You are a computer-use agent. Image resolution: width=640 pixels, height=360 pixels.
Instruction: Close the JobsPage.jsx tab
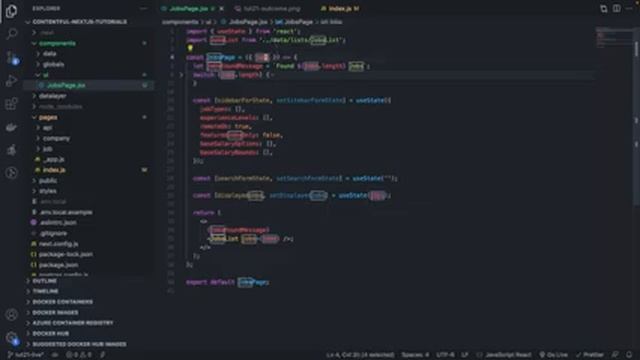click(x=222, y=9)
